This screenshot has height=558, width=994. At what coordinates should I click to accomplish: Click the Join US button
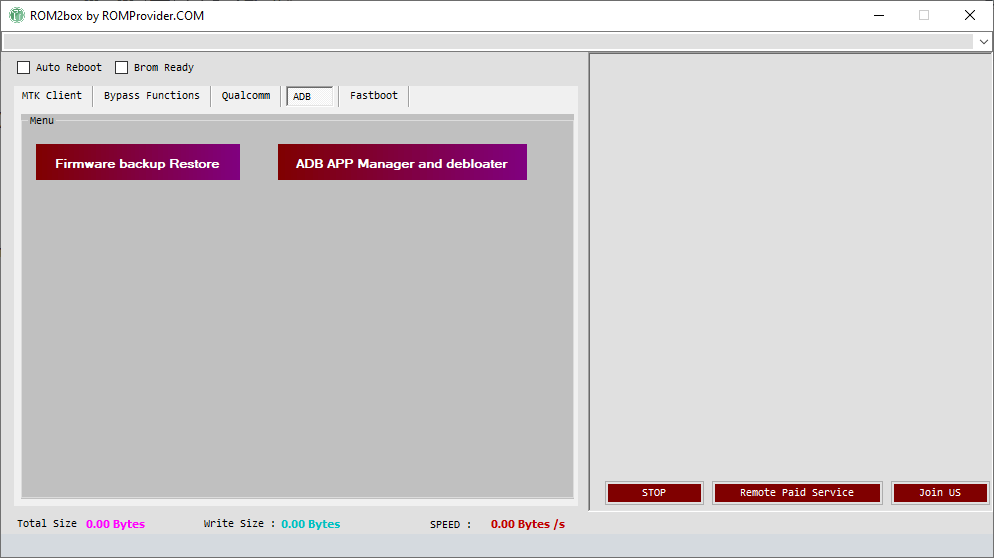940,493
